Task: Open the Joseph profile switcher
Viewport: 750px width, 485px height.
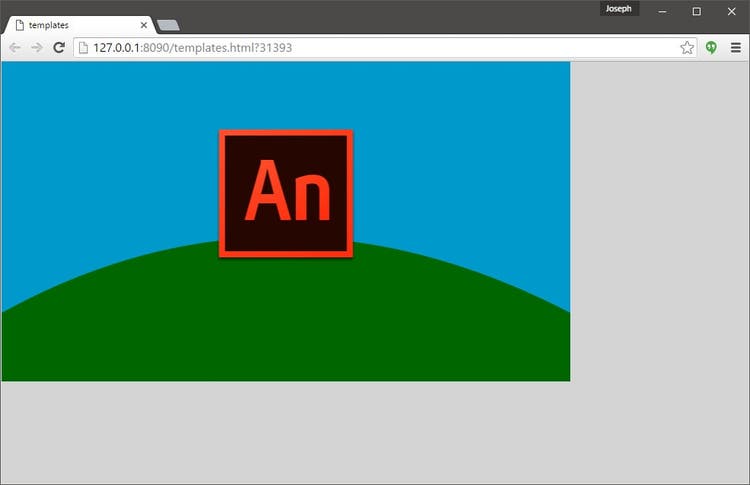Action: click(619, 9)
